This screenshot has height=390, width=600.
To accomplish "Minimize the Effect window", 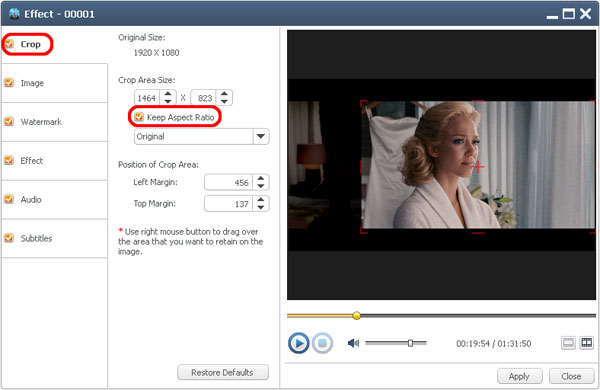I will pos(552,16).
